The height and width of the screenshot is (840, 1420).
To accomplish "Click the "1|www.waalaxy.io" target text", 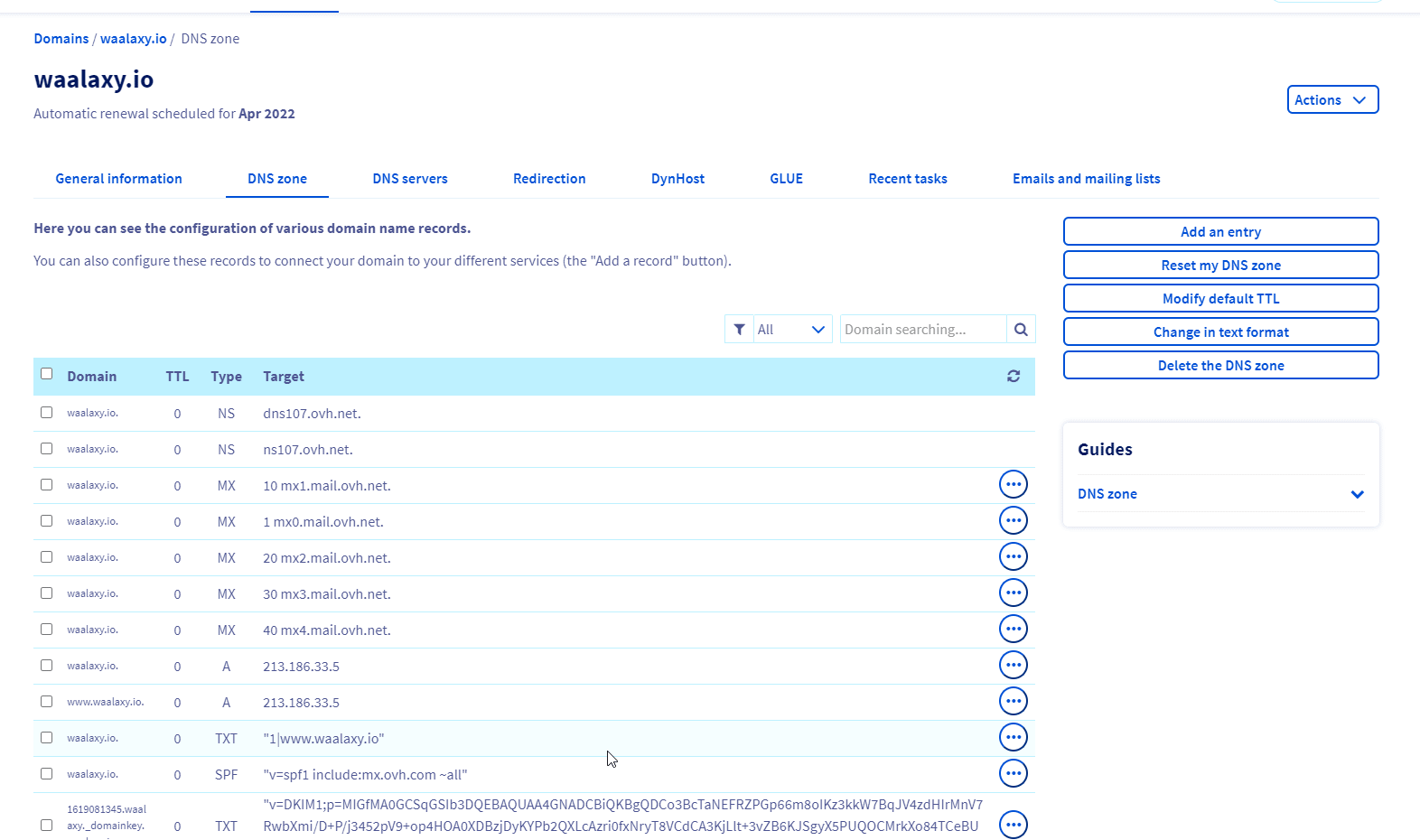I will tap(323, 739).
